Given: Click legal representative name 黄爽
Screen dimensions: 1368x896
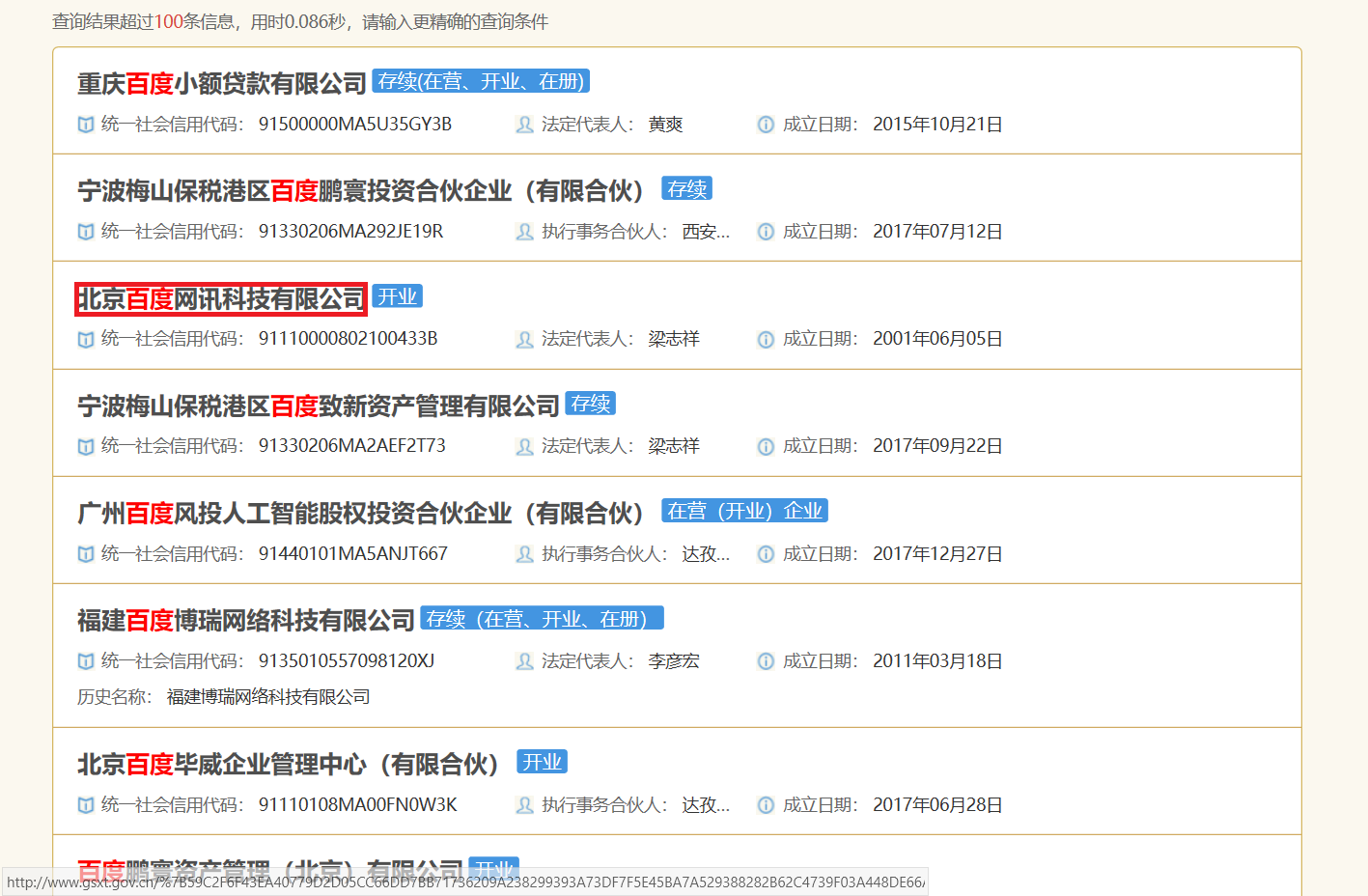Looking at the screenshot, I should [665, 125].
